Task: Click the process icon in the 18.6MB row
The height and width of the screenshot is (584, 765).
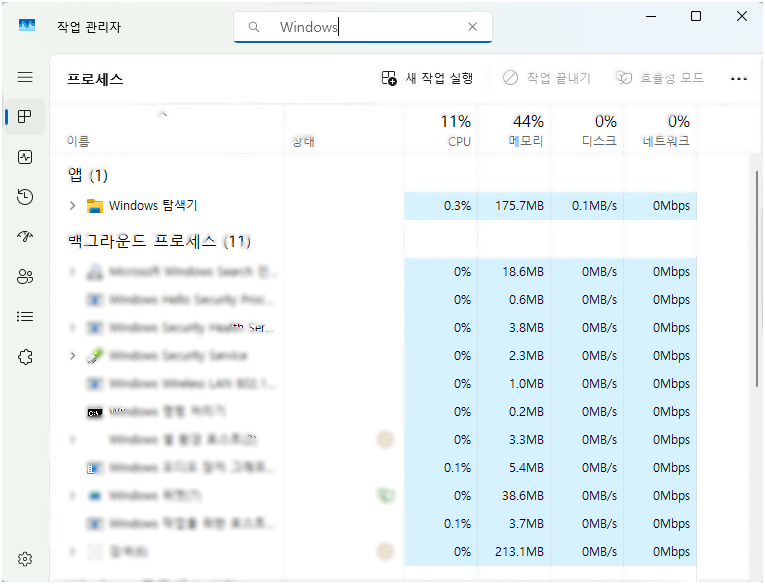Action: 95,272
